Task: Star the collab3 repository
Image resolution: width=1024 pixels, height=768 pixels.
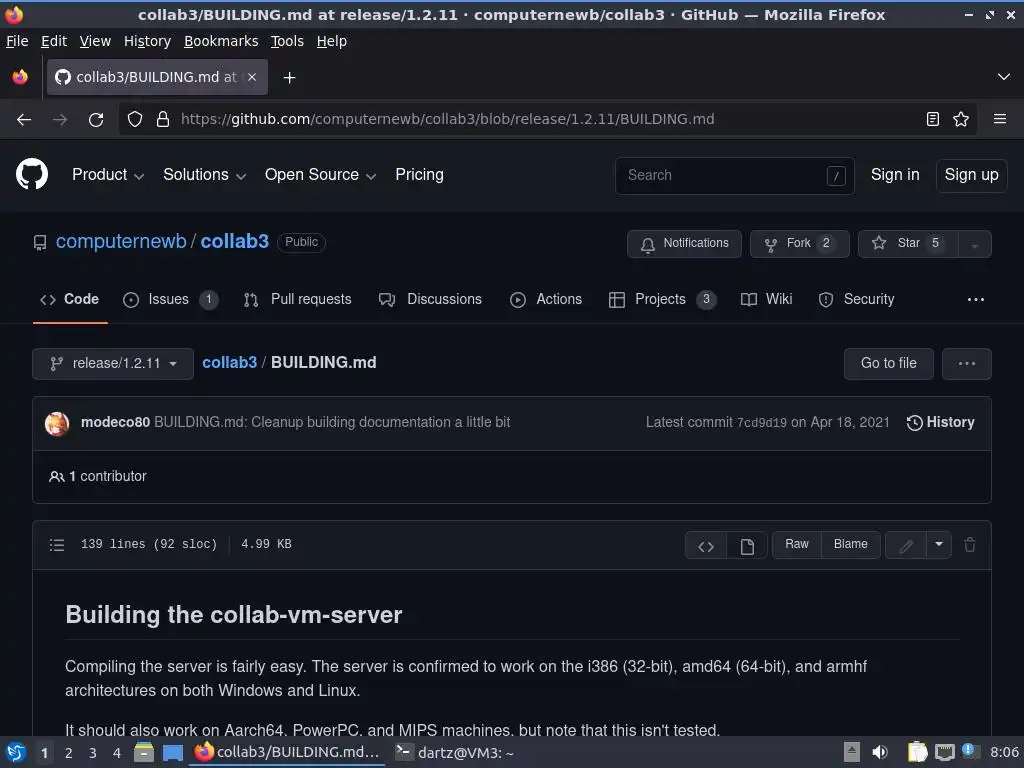Action: tap(908, 244)
